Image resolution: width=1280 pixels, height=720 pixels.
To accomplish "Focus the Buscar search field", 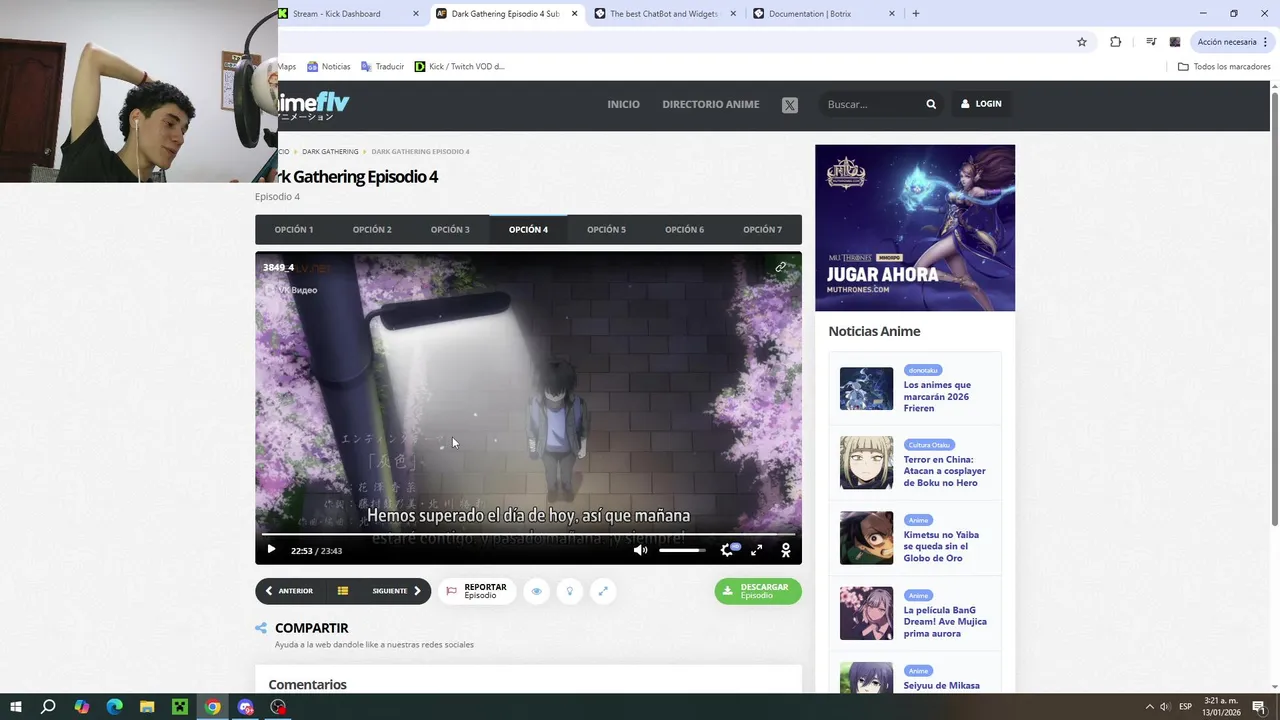I will click(872, 104).
